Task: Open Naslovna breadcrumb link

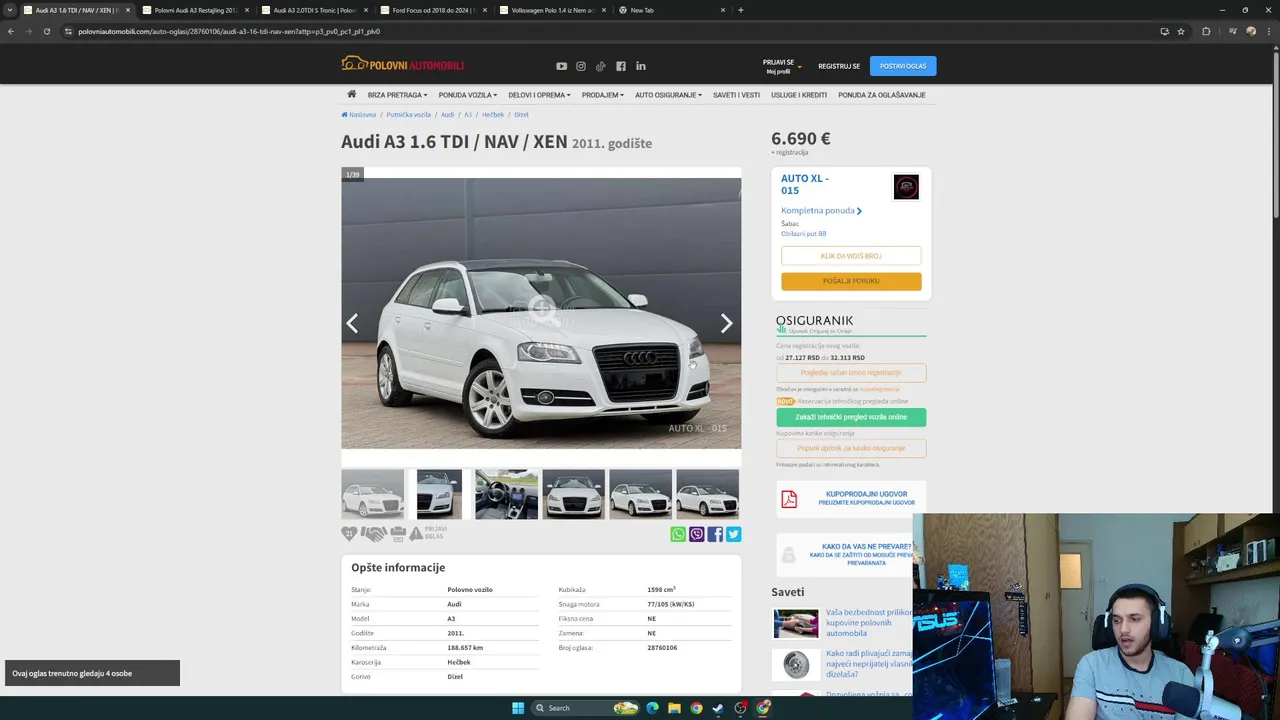Action: [359, 115]
